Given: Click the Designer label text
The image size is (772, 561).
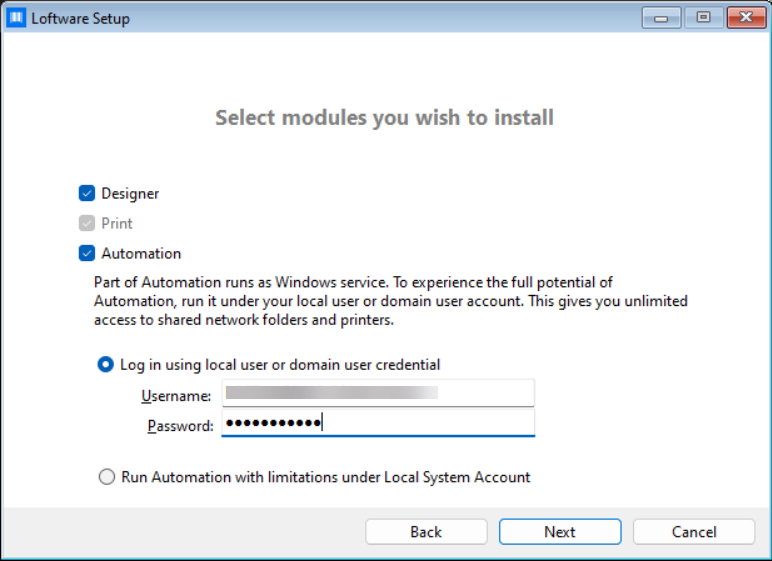Looking at the screenshot, I should (130, 194).
